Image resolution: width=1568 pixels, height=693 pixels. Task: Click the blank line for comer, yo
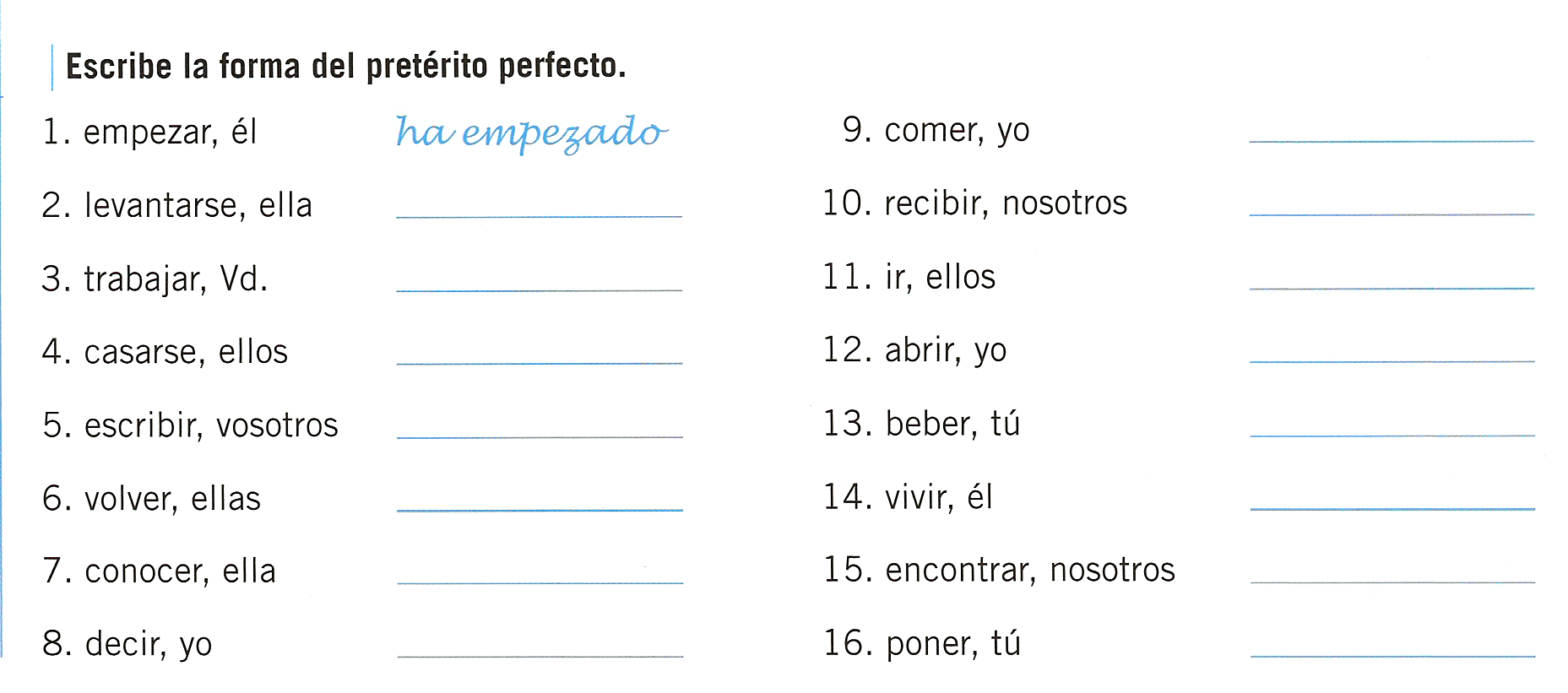pyautogui.click(x=1392, y=141)
